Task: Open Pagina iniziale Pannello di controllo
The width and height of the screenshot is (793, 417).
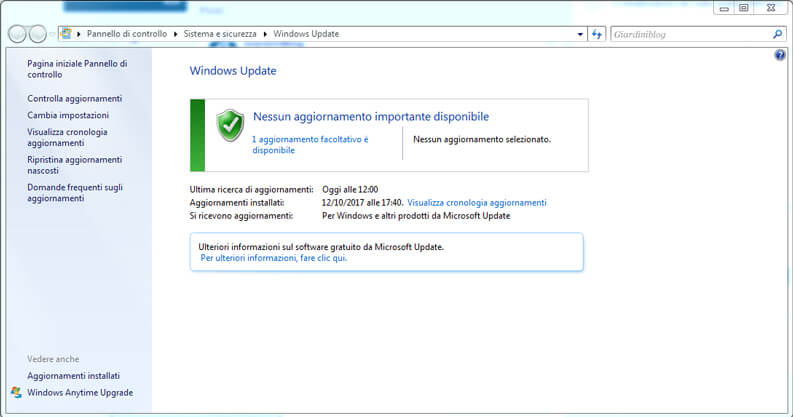Action: (x=77, y=69)
